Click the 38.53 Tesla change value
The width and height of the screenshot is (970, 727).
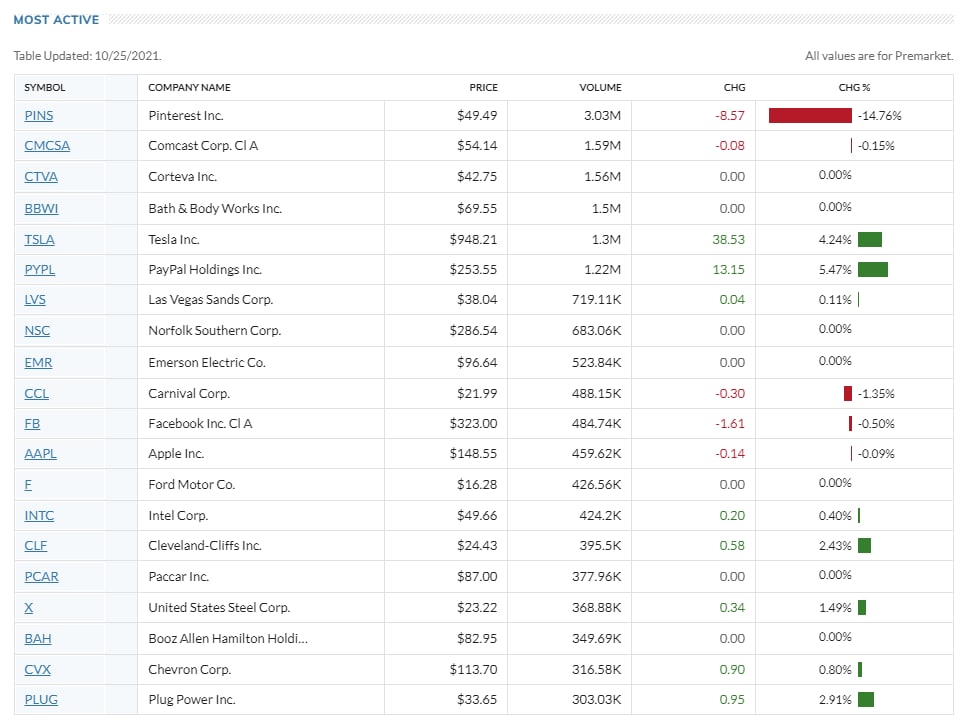point(728,239)
